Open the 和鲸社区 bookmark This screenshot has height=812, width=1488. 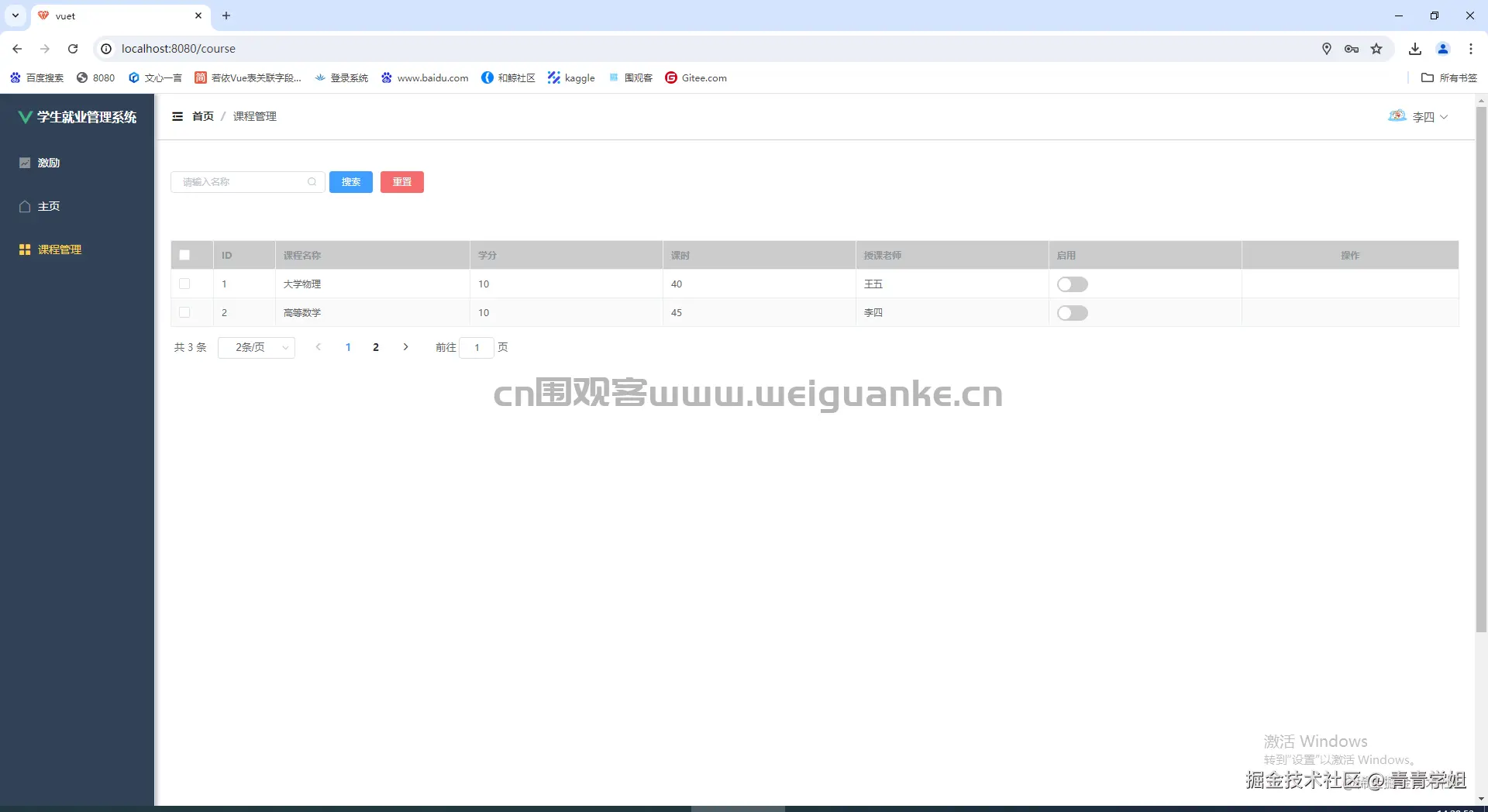[508, 77]
